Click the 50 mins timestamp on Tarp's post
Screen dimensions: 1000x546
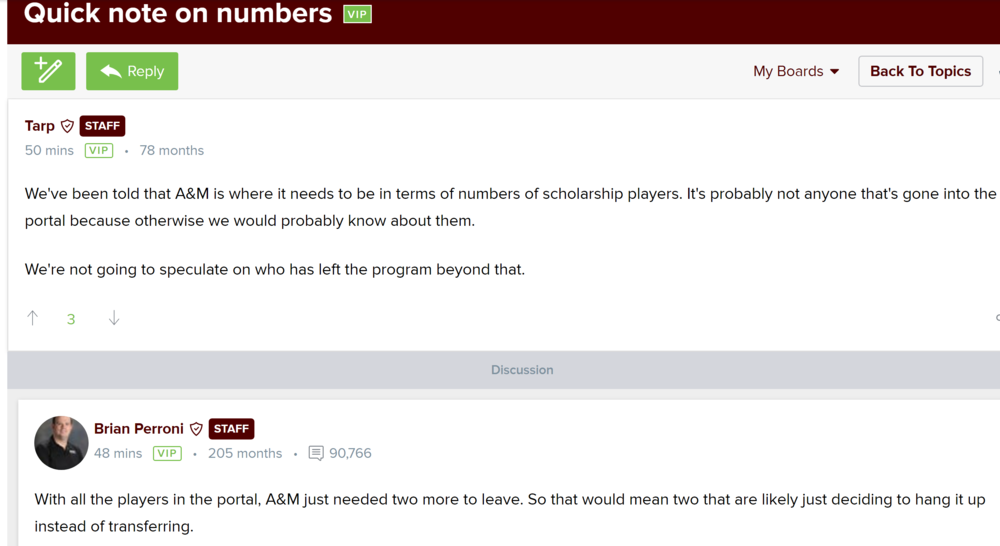tap(49, 150)
